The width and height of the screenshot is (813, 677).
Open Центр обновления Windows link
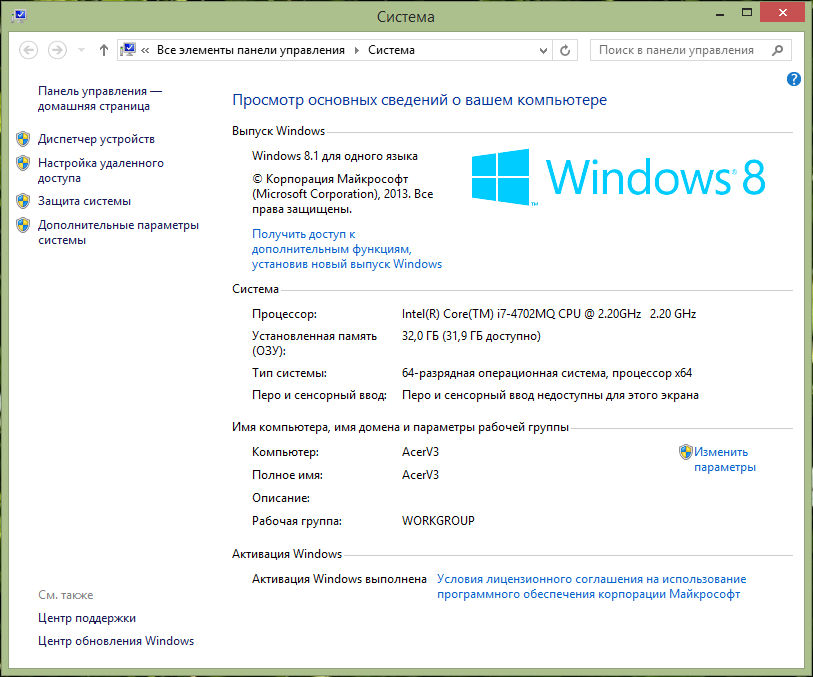pyautogui.click(x=116, y=641)
